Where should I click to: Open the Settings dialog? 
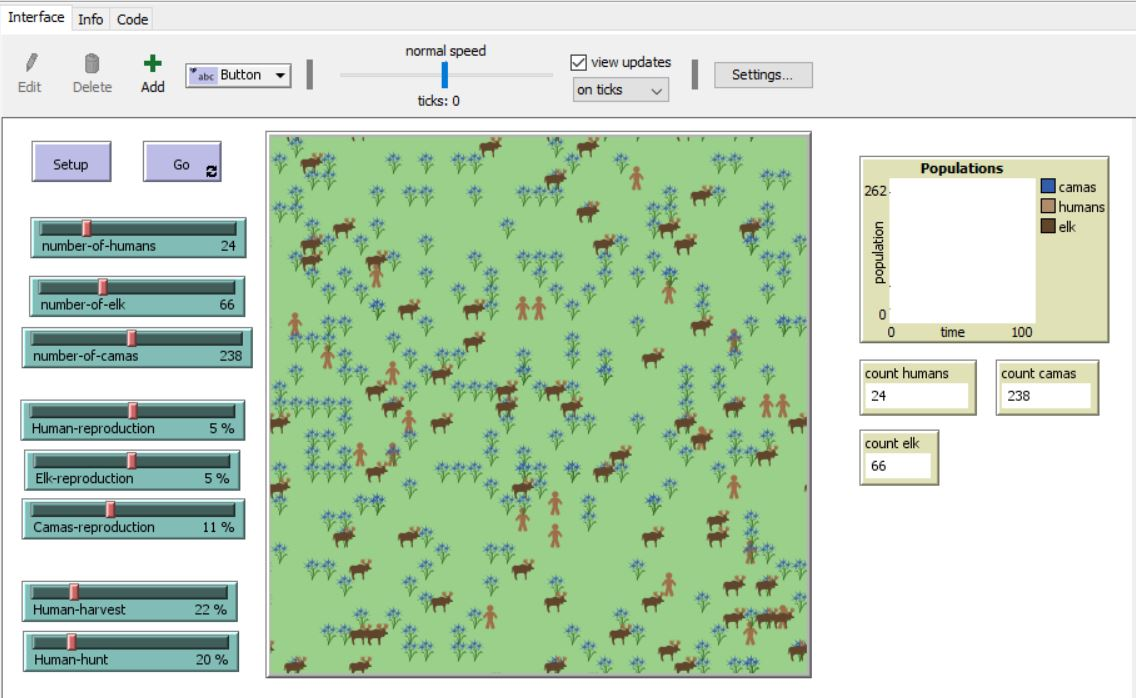(x=762, y=75)
